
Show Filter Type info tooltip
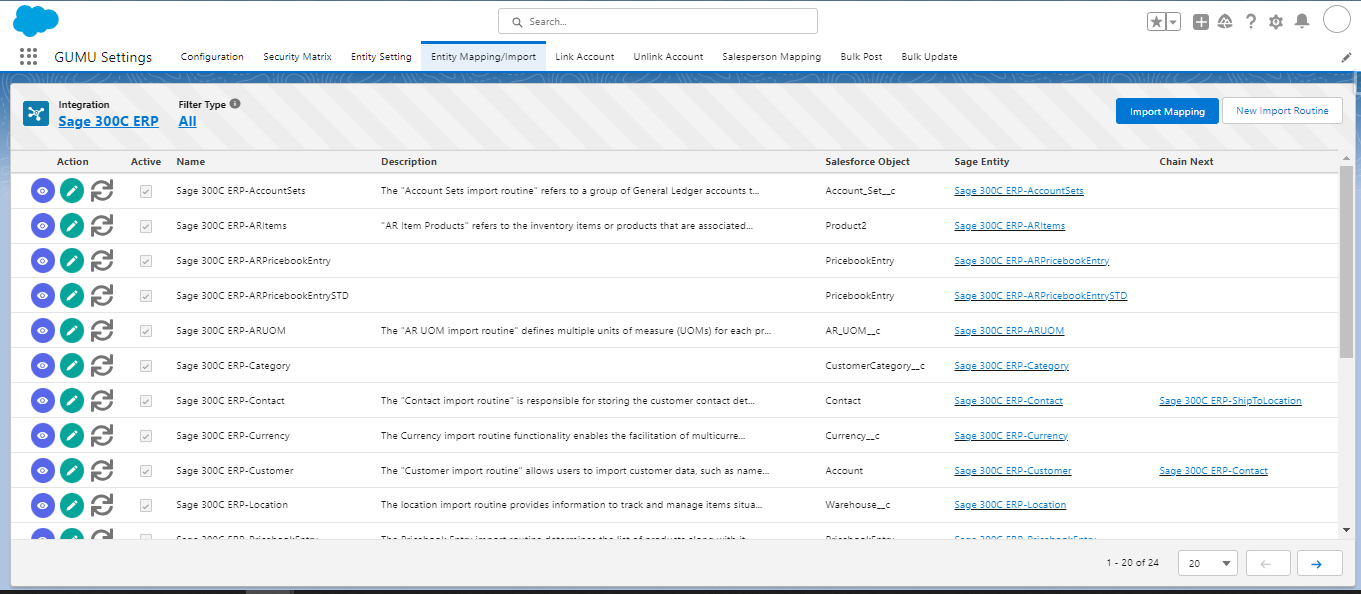[x=235, y=104]
